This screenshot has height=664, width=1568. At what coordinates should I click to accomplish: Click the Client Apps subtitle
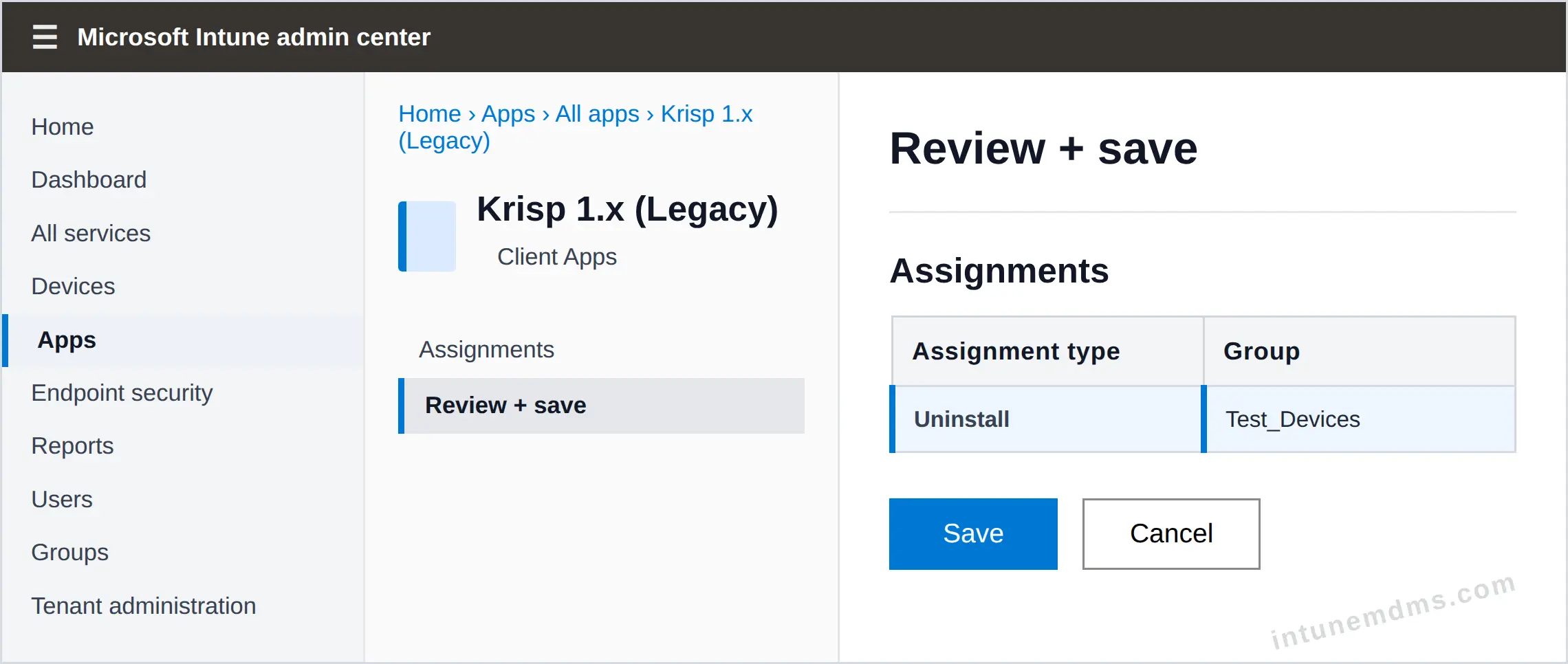coord(557,256)
